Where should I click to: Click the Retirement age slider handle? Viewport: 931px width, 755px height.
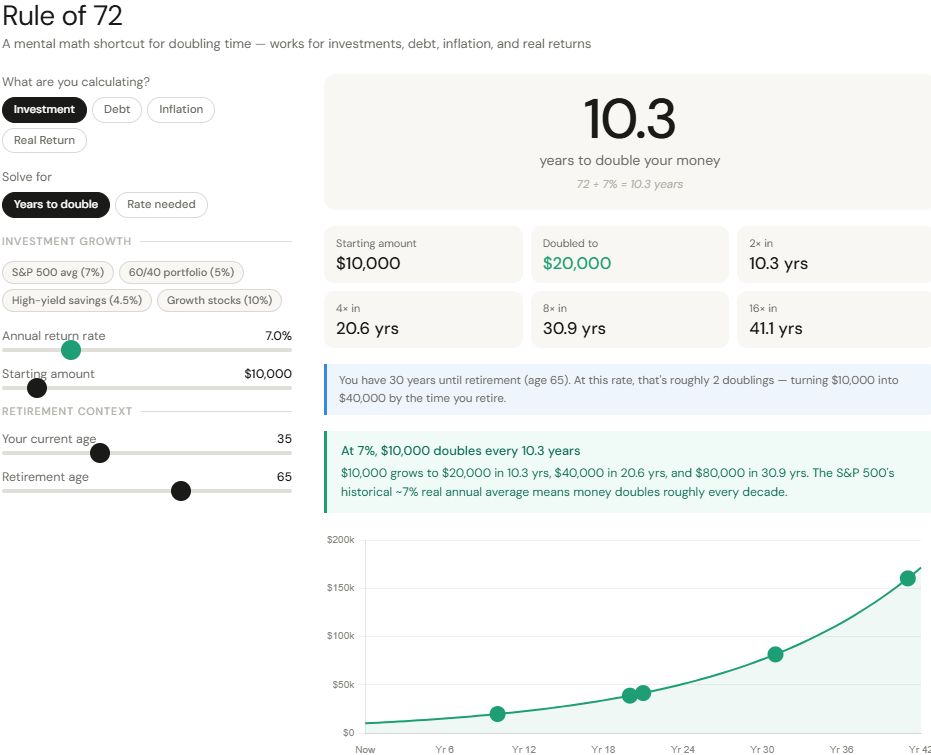tap(181, 491)
